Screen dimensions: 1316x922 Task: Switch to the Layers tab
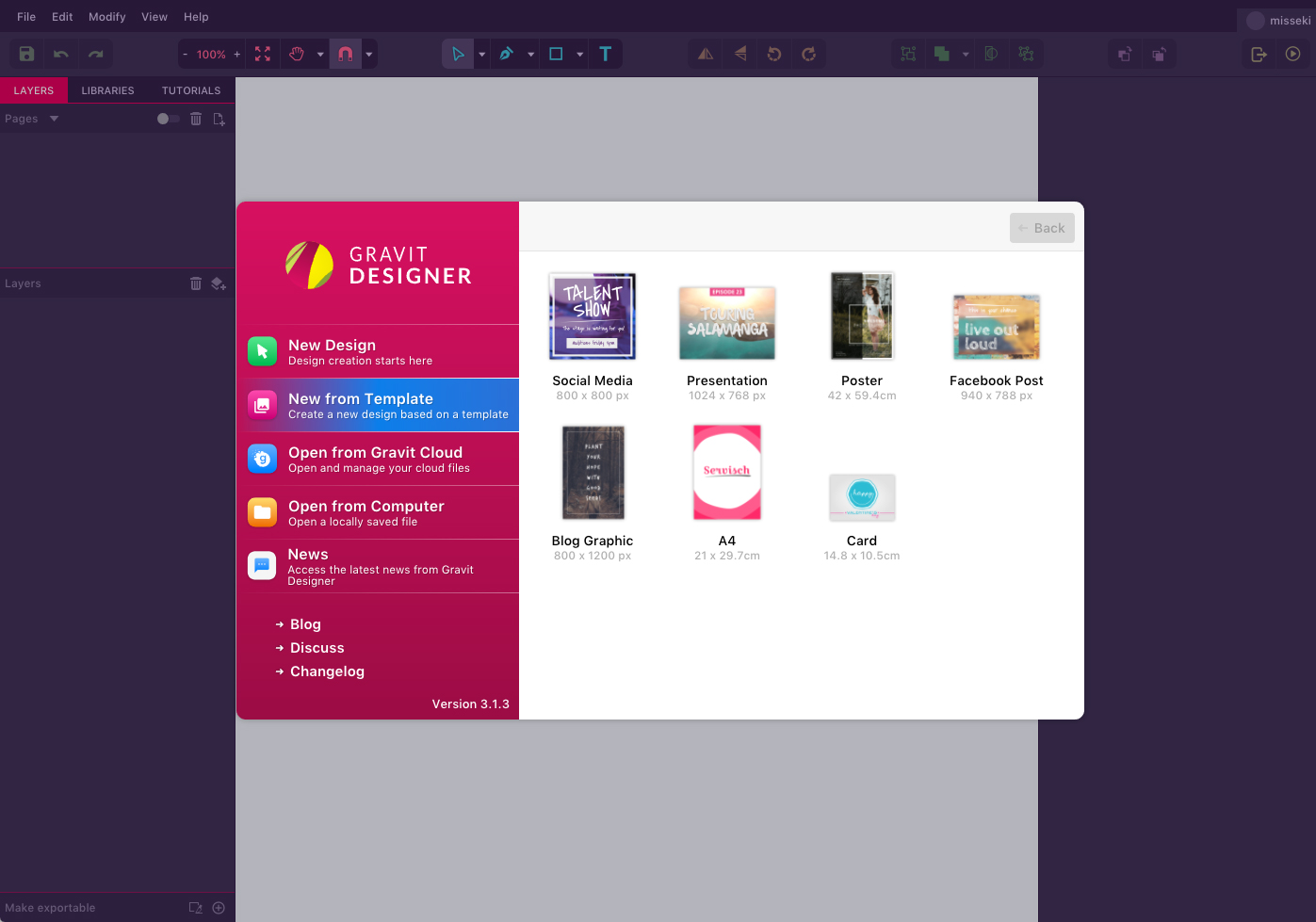(x=34, y=90)
